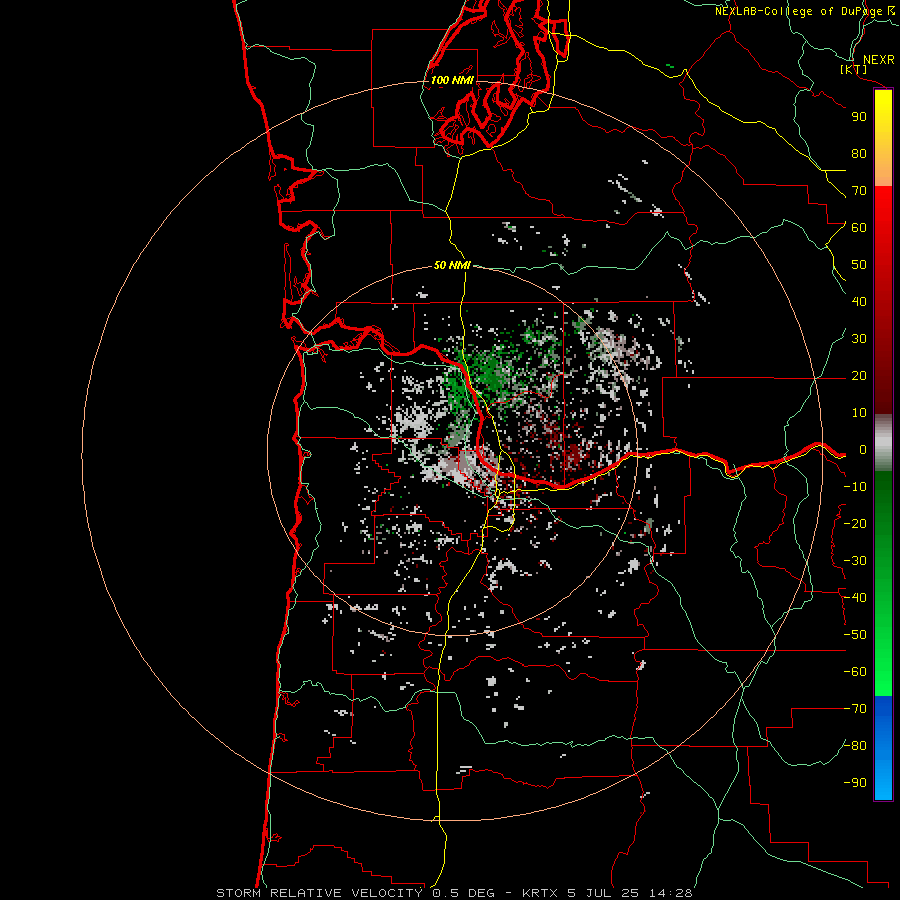Select the 60 value on velocity scale
The height and width of the screenshot is (900, 900).
pos(859,227)
